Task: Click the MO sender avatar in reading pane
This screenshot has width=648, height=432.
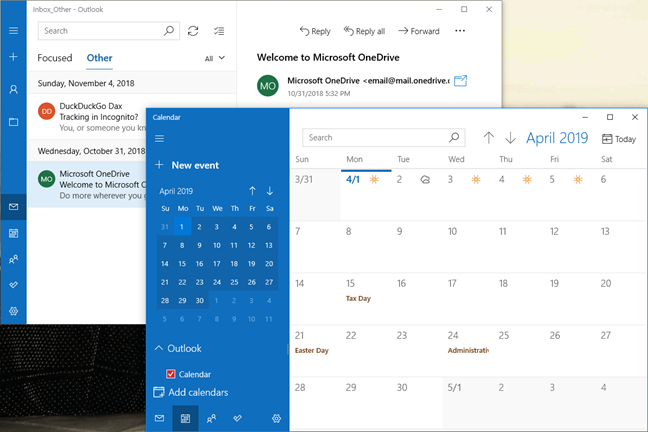Action: [267, 86]
